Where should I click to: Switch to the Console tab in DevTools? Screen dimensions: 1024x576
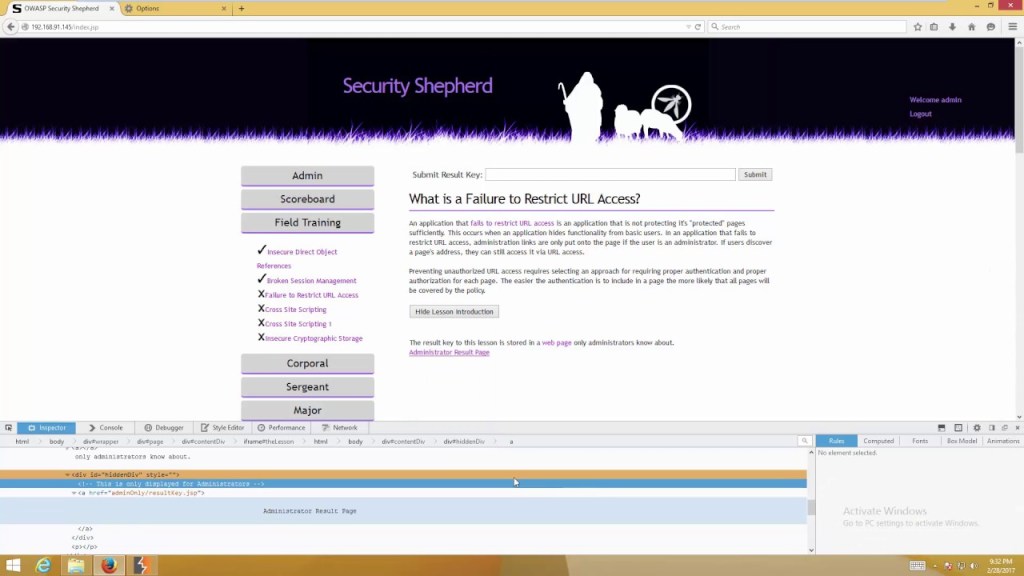tap(105, 428)
